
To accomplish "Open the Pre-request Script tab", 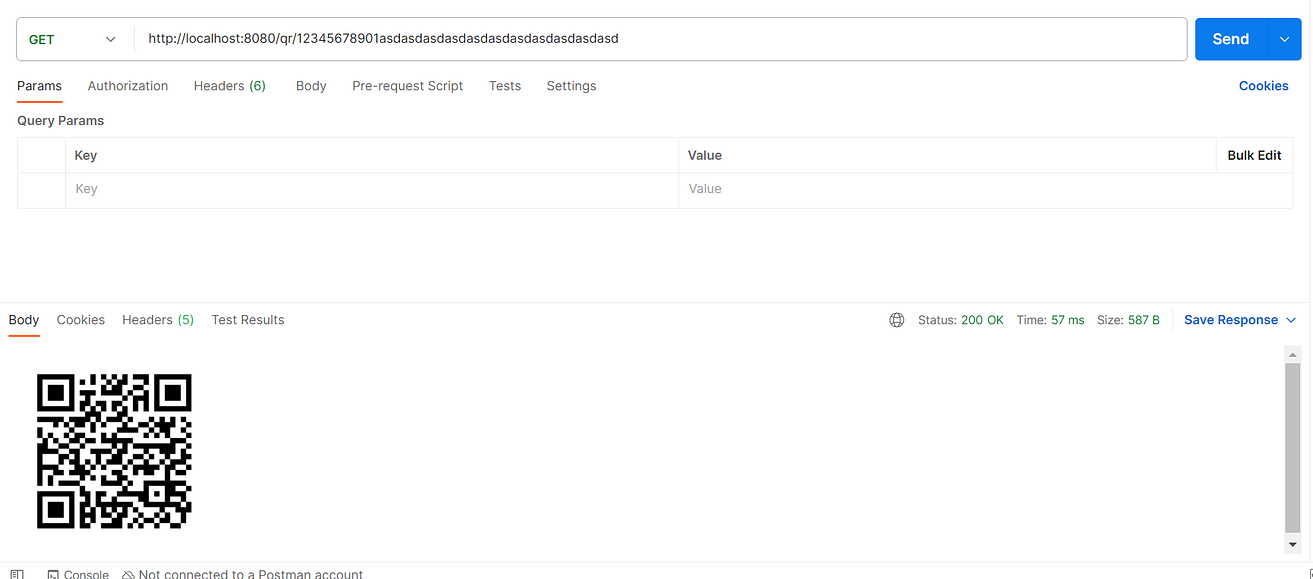I will tap(407, 86).
